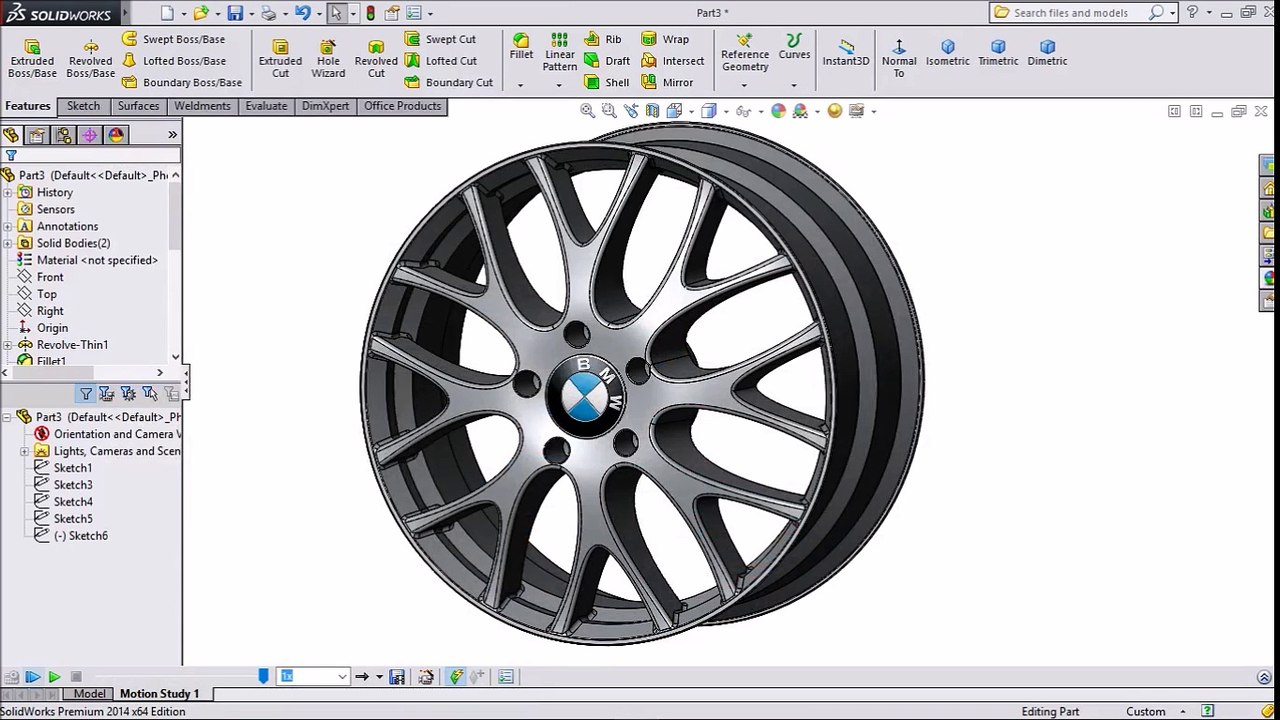Select the Front plane

(41, 277)
